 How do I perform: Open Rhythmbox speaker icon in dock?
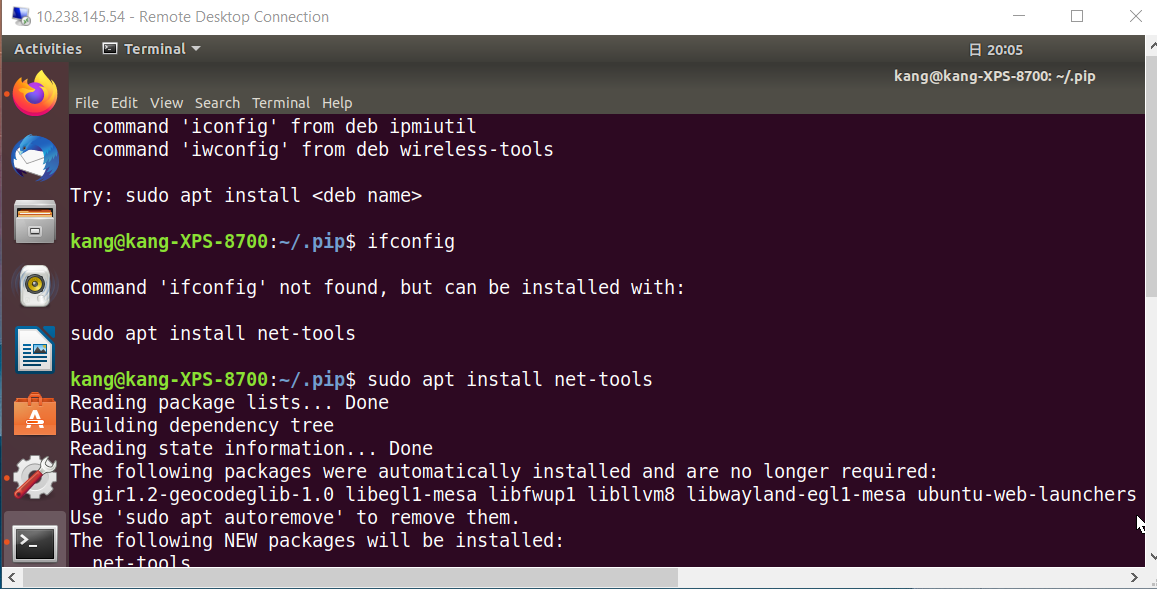pyautogui.click(x=35, y=286)
